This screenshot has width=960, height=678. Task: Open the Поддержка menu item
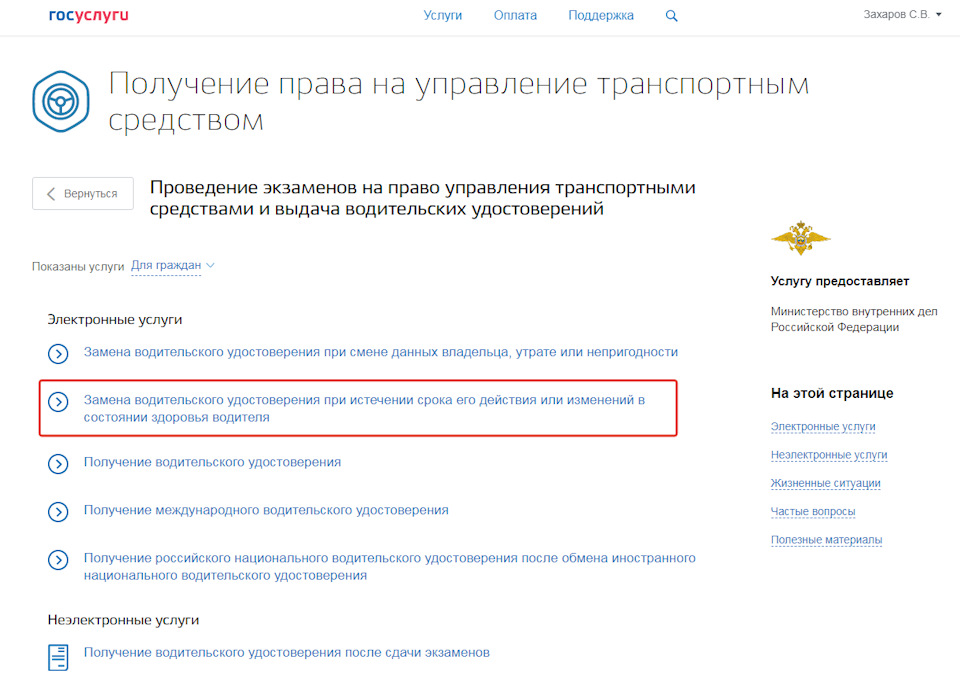[x=601, y=15]
